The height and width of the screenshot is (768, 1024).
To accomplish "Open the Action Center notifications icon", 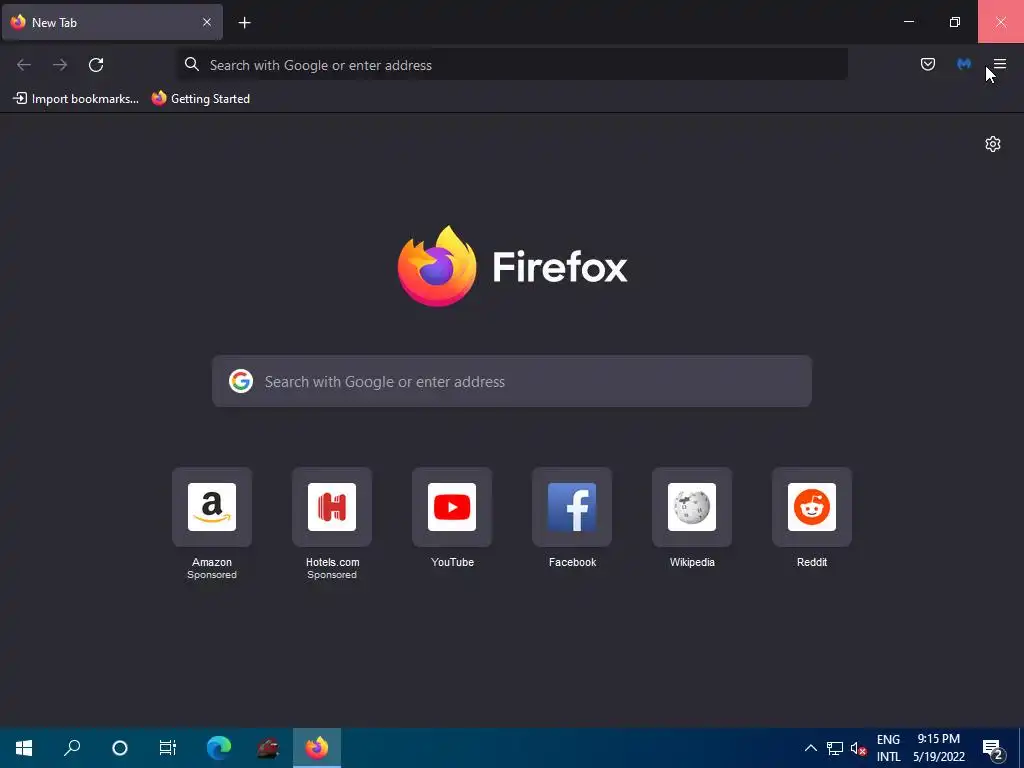I will point(992,749).
